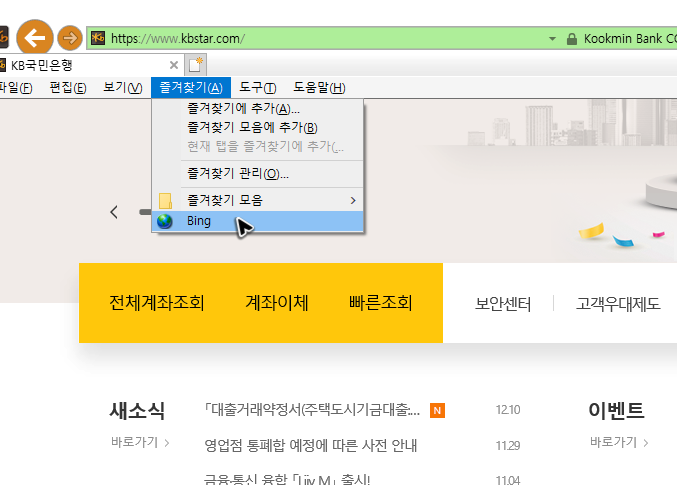Close the KB국민은행 tab
Screen dimensions: 677x485
pos(174,65)
